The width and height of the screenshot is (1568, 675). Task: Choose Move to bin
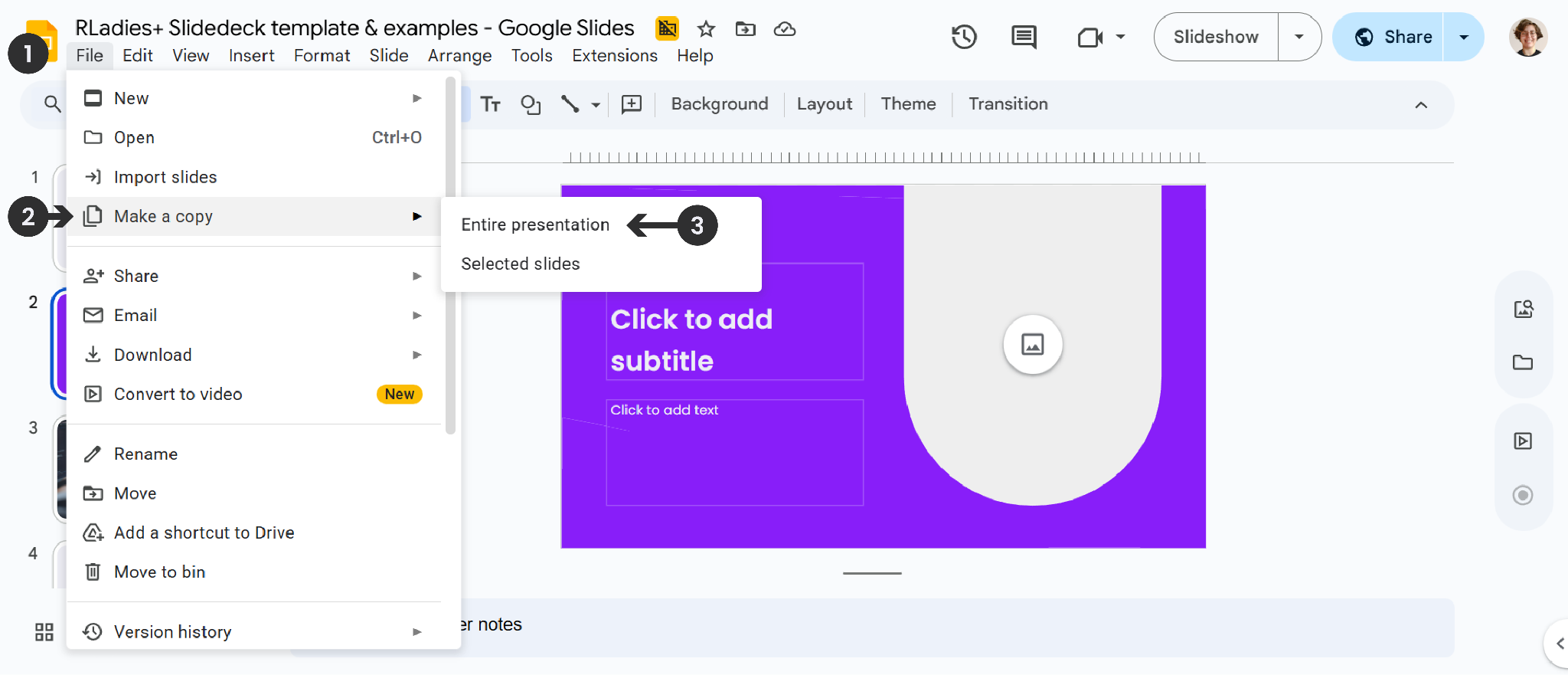pos(254,572)
